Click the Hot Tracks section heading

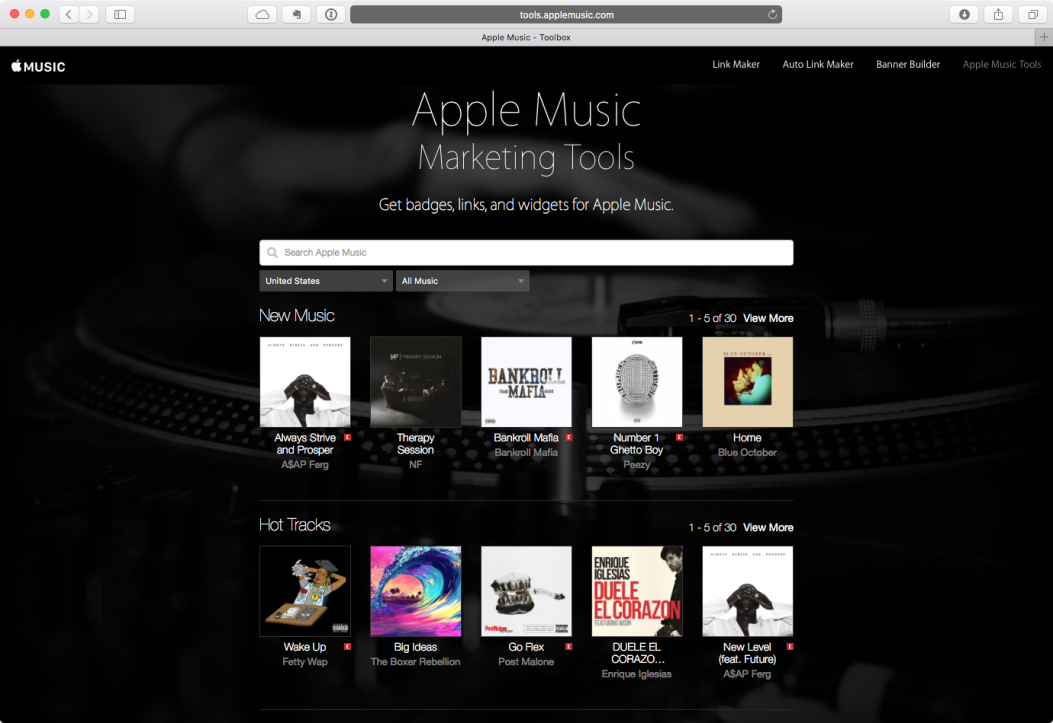[x=294, y=525]
